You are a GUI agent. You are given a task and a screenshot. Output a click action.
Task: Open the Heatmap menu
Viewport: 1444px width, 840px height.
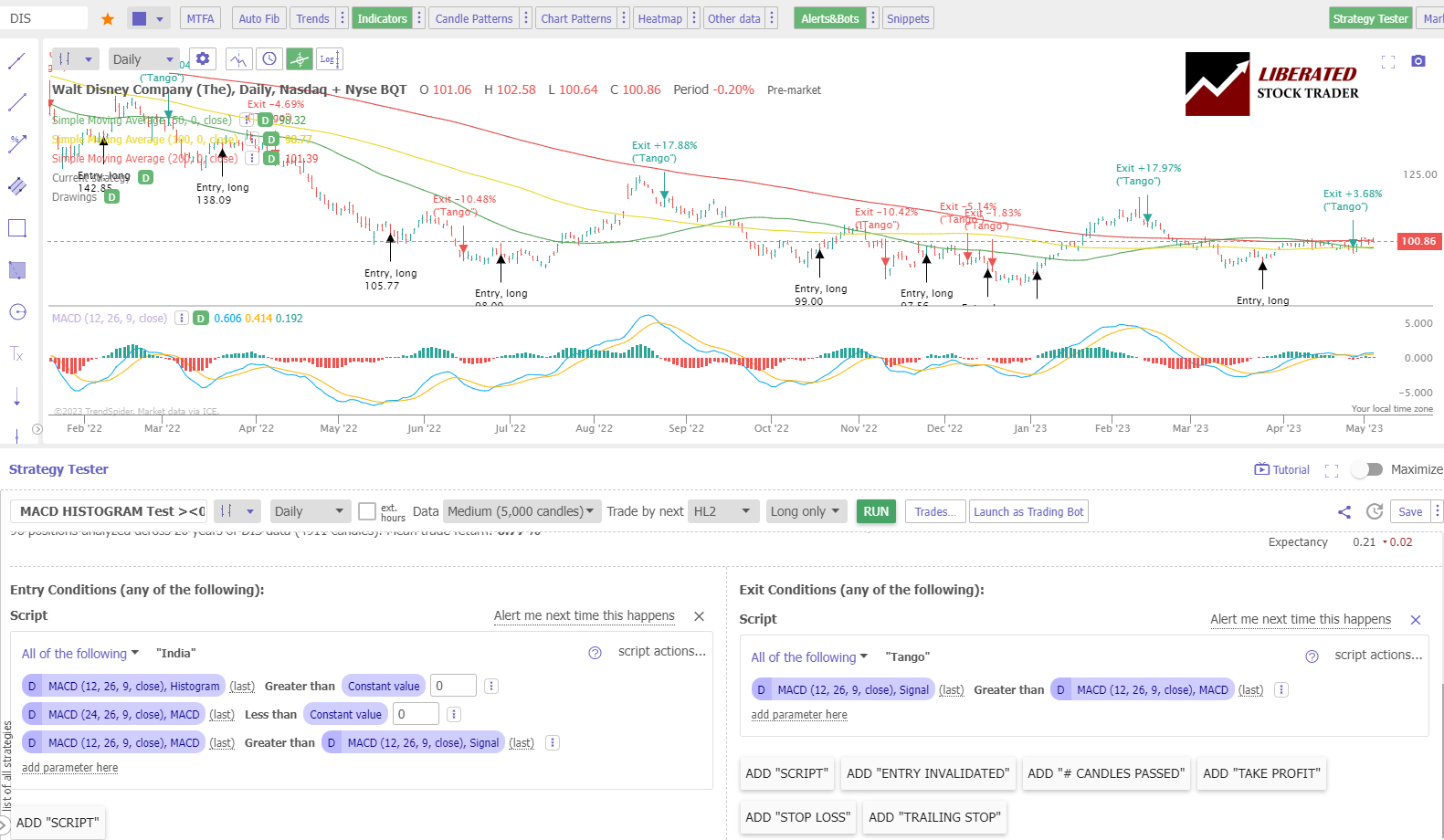[659, 18]
